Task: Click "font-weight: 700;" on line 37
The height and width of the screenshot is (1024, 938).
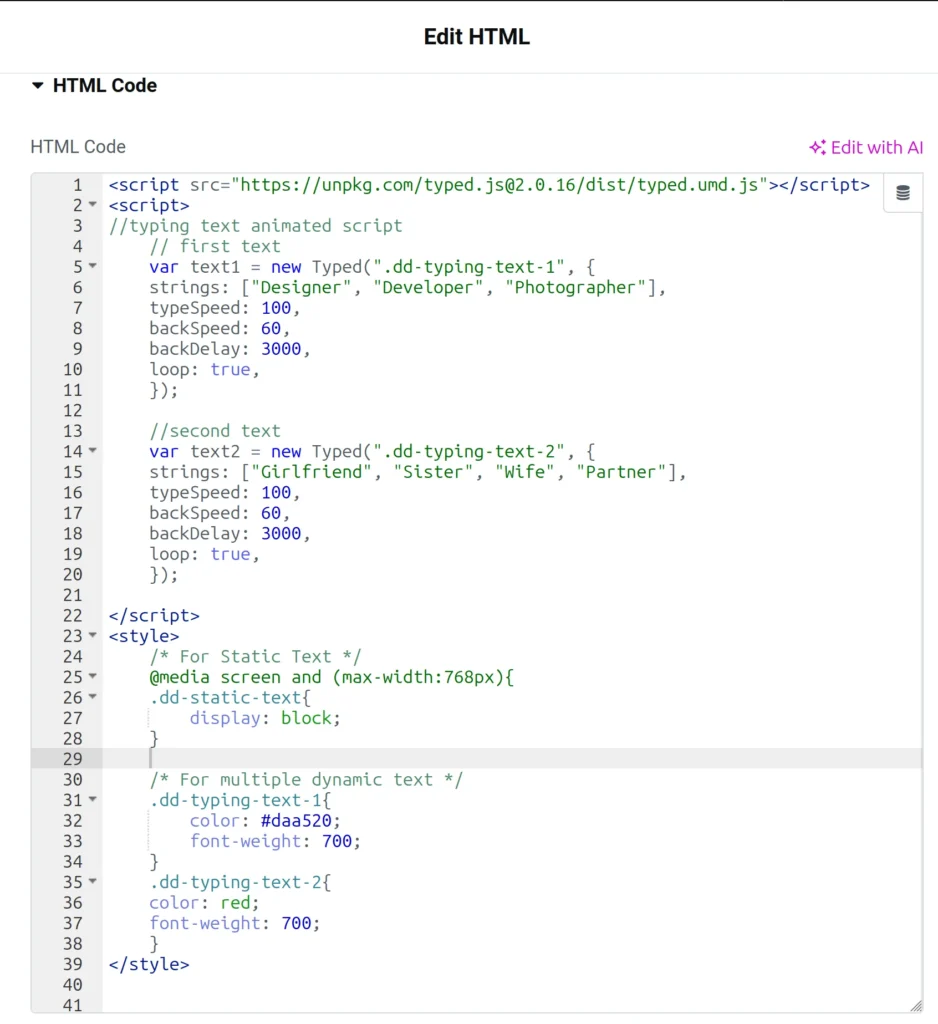Action: [235, 923]
